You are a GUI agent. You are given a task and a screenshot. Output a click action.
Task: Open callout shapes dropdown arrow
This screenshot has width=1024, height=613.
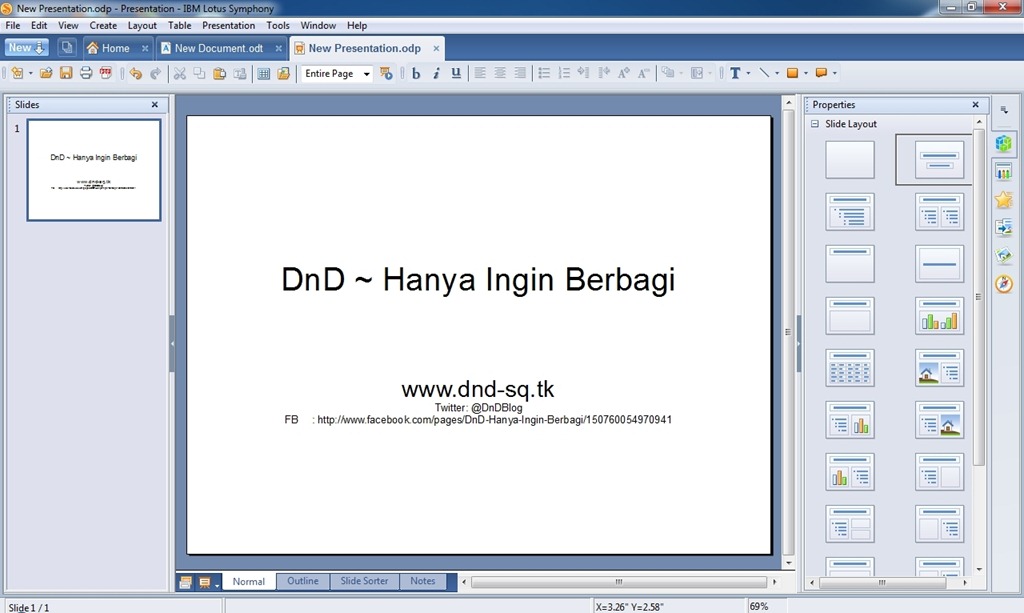coord(835,73)
